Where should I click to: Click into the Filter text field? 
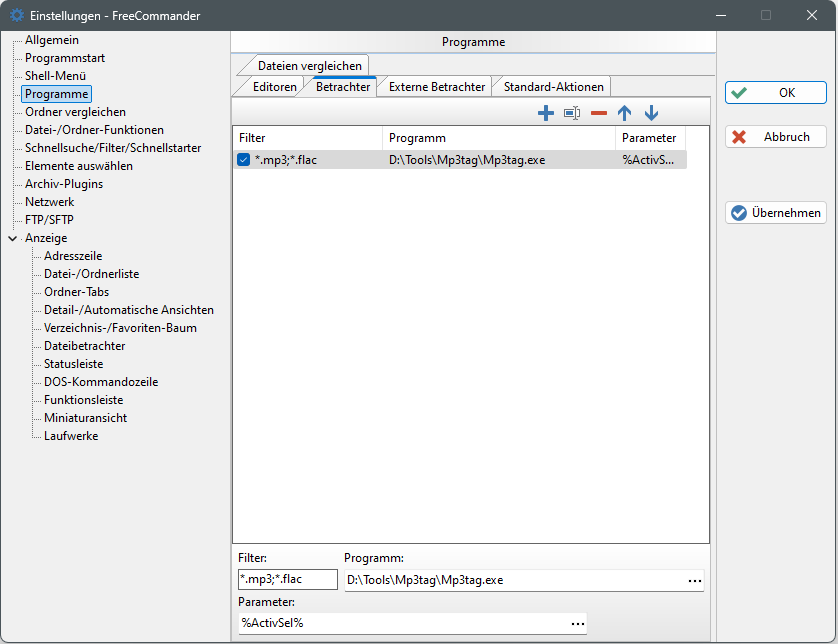click(x=287, y=580)
